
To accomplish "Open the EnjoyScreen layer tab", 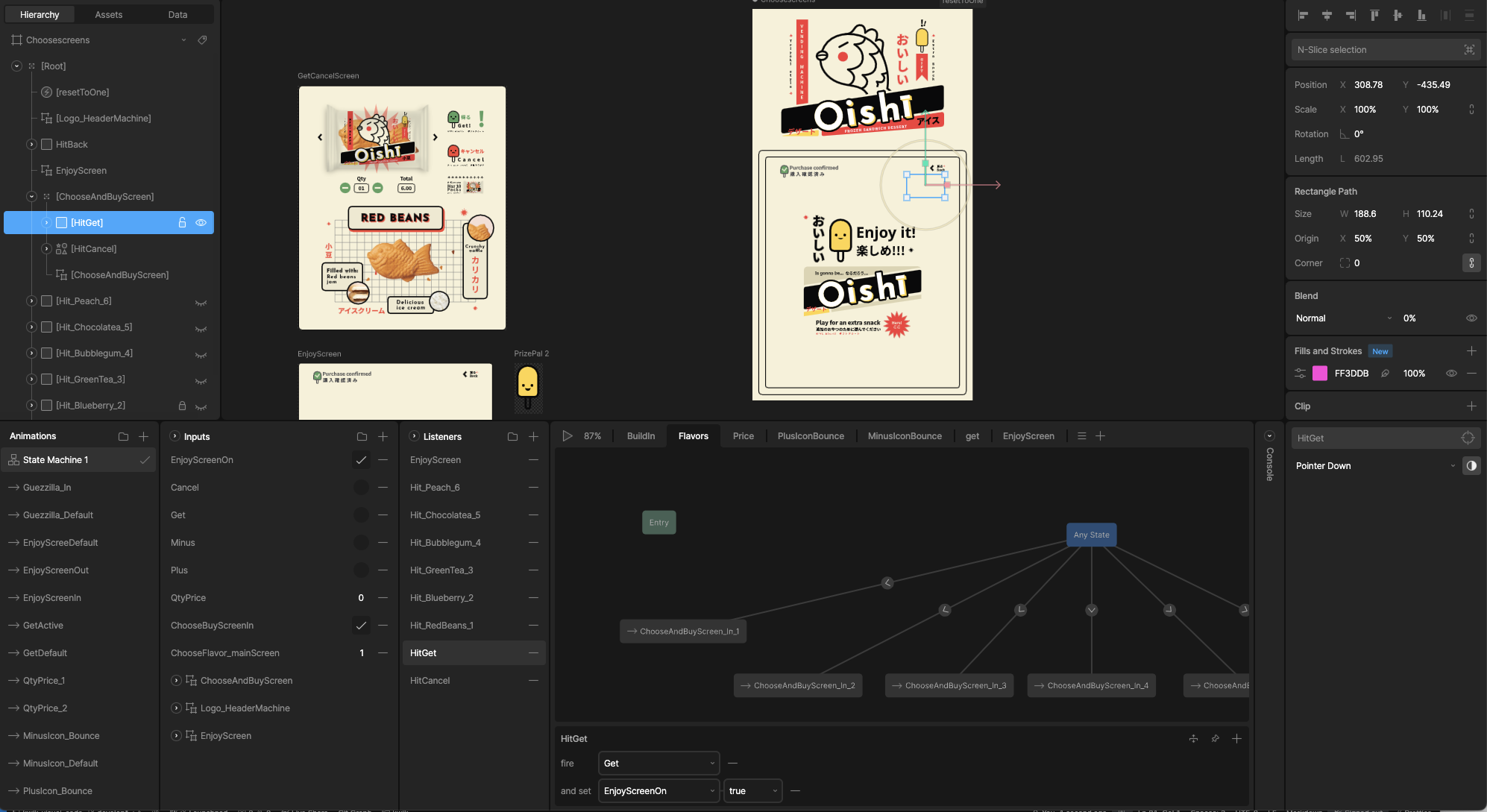I will tap(1028, 436).
